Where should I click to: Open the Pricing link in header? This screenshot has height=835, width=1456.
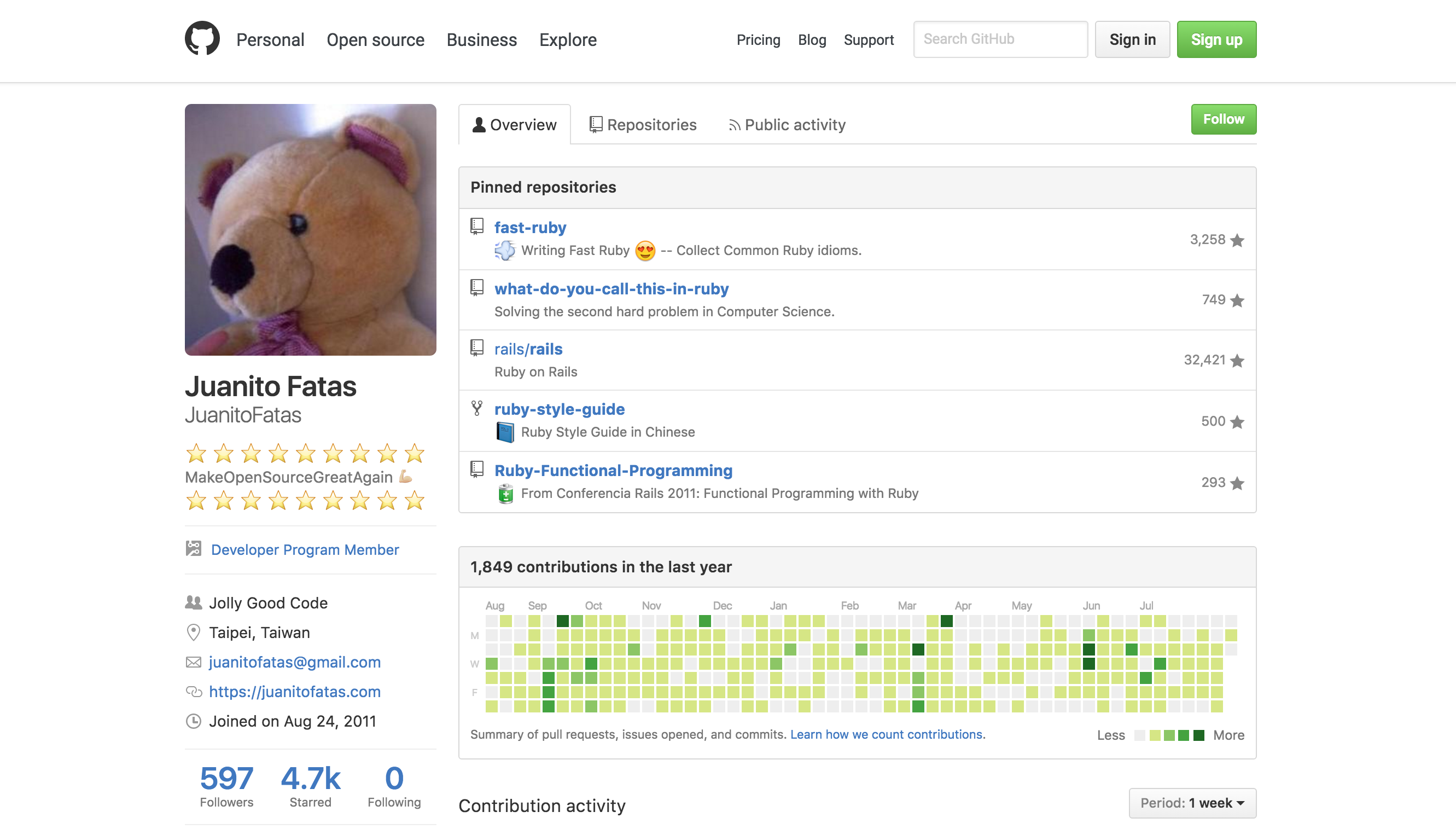pyautogui.click(x=759, y=39)
